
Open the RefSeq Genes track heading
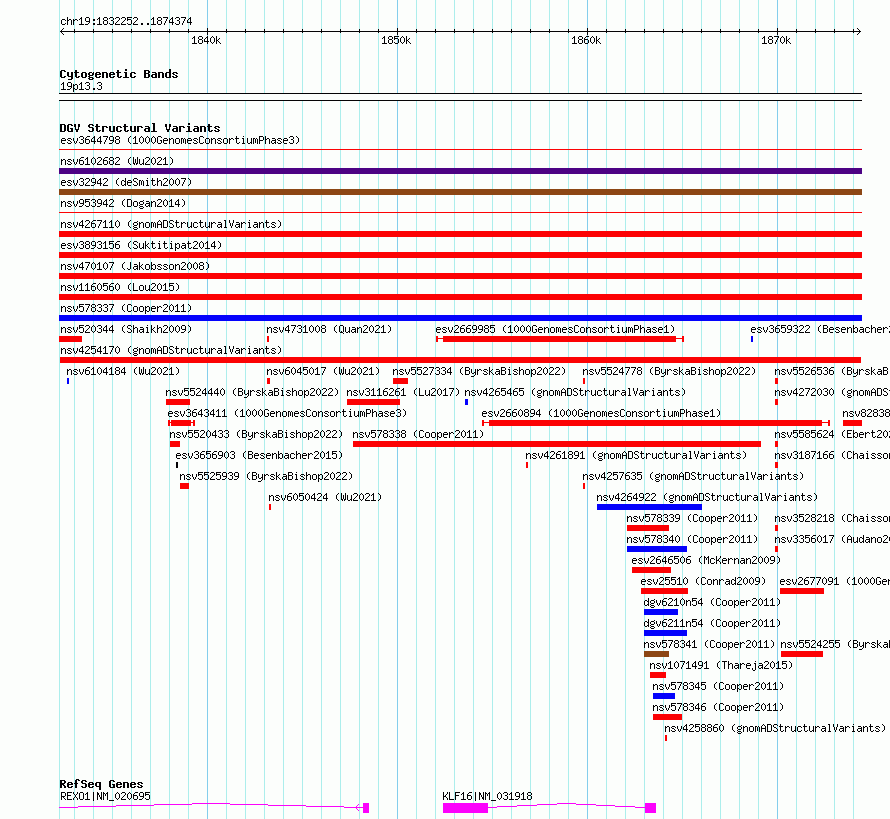pyautogui.click(x=101, y=784)
